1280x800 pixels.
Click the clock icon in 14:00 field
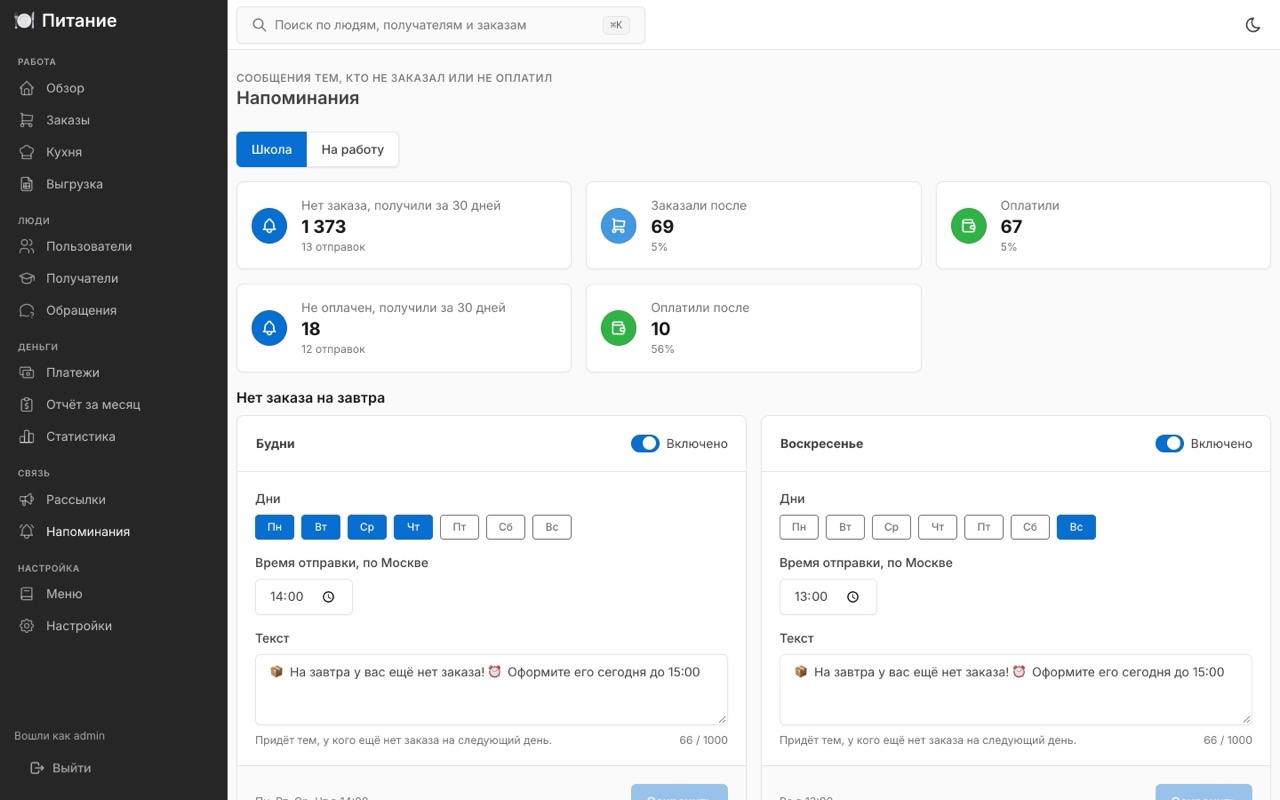point(329,597)
